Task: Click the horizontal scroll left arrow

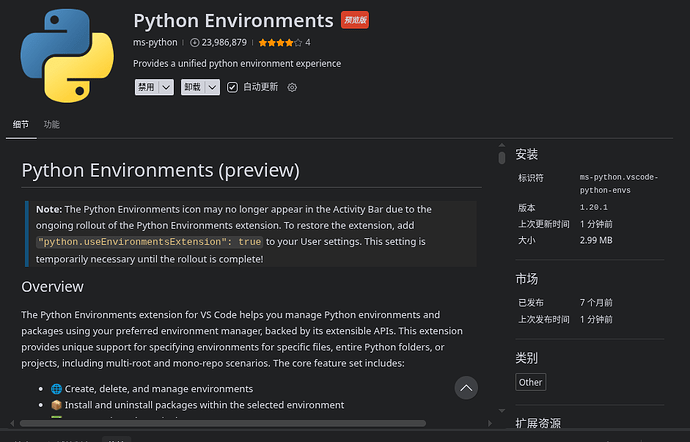Action: [12, 423]
